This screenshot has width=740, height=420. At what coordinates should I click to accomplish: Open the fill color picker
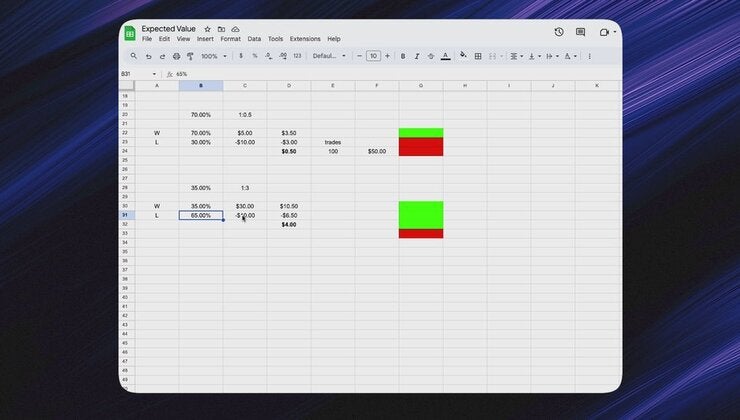pos(463,56)
